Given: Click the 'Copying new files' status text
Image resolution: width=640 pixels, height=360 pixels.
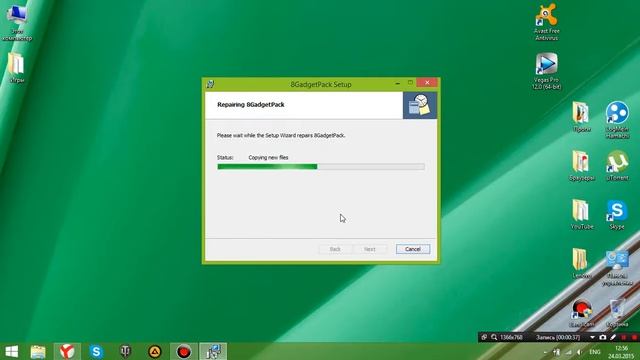Looking at the screenshot, I should click(x=268, y=158).
